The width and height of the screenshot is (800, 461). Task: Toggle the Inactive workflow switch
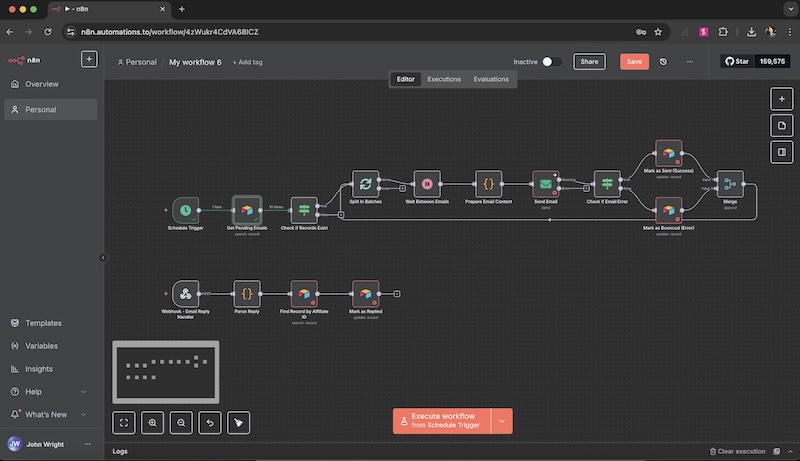pos(551,62)
